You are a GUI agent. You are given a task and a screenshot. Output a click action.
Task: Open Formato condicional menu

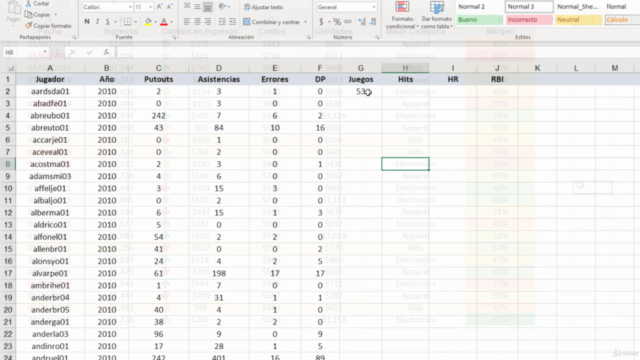(x=402, y=15)
